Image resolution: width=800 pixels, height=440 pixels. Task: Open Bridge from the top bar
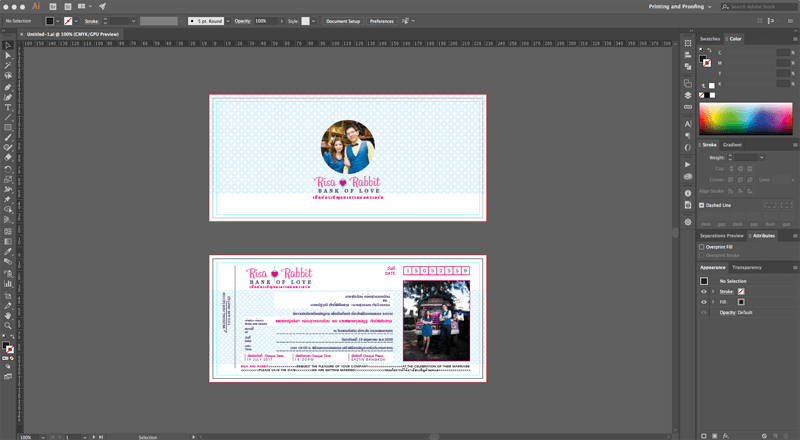click(x=53, y=7)
